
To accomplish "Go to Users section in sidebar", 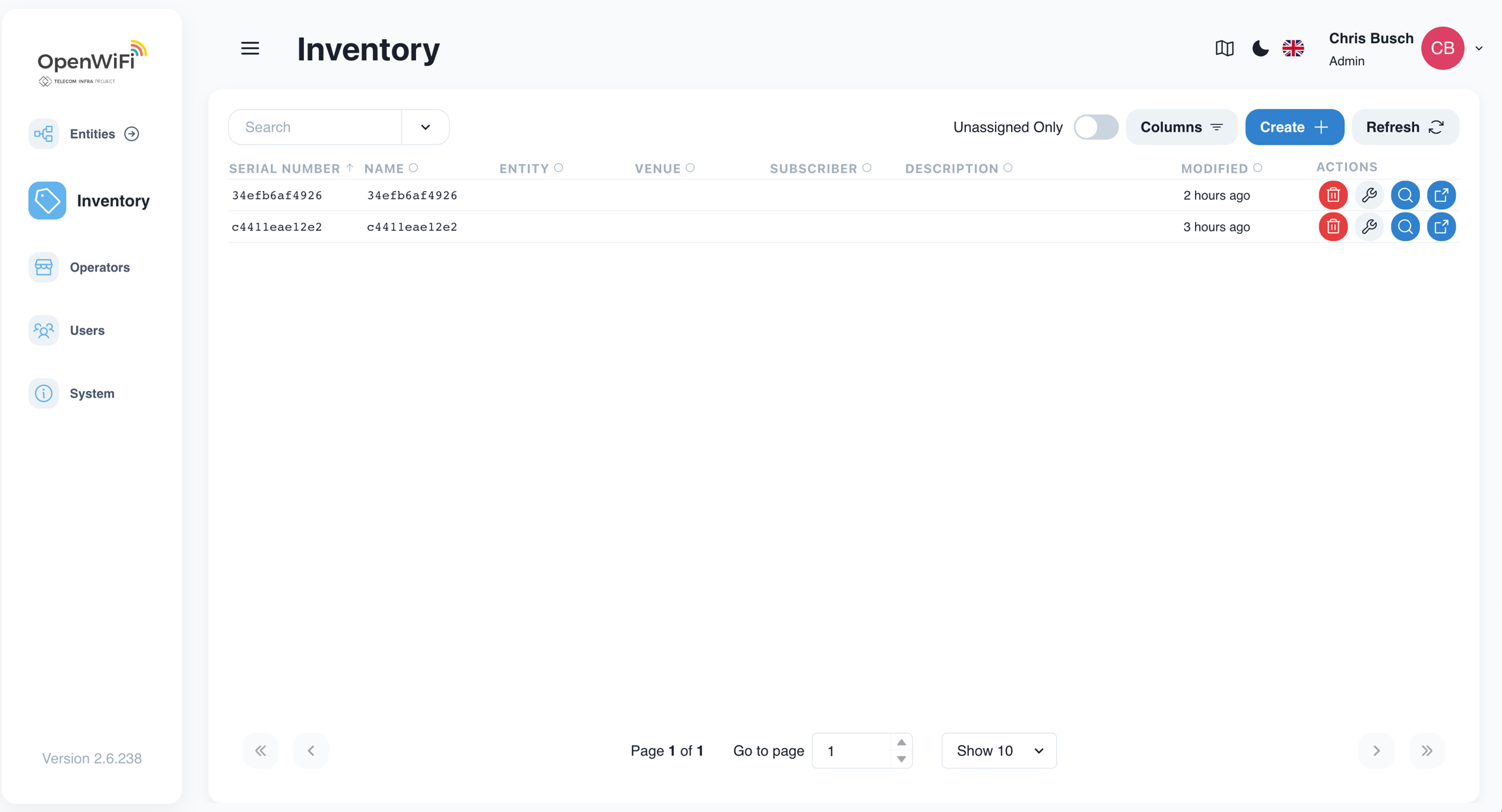I will 87,330.
